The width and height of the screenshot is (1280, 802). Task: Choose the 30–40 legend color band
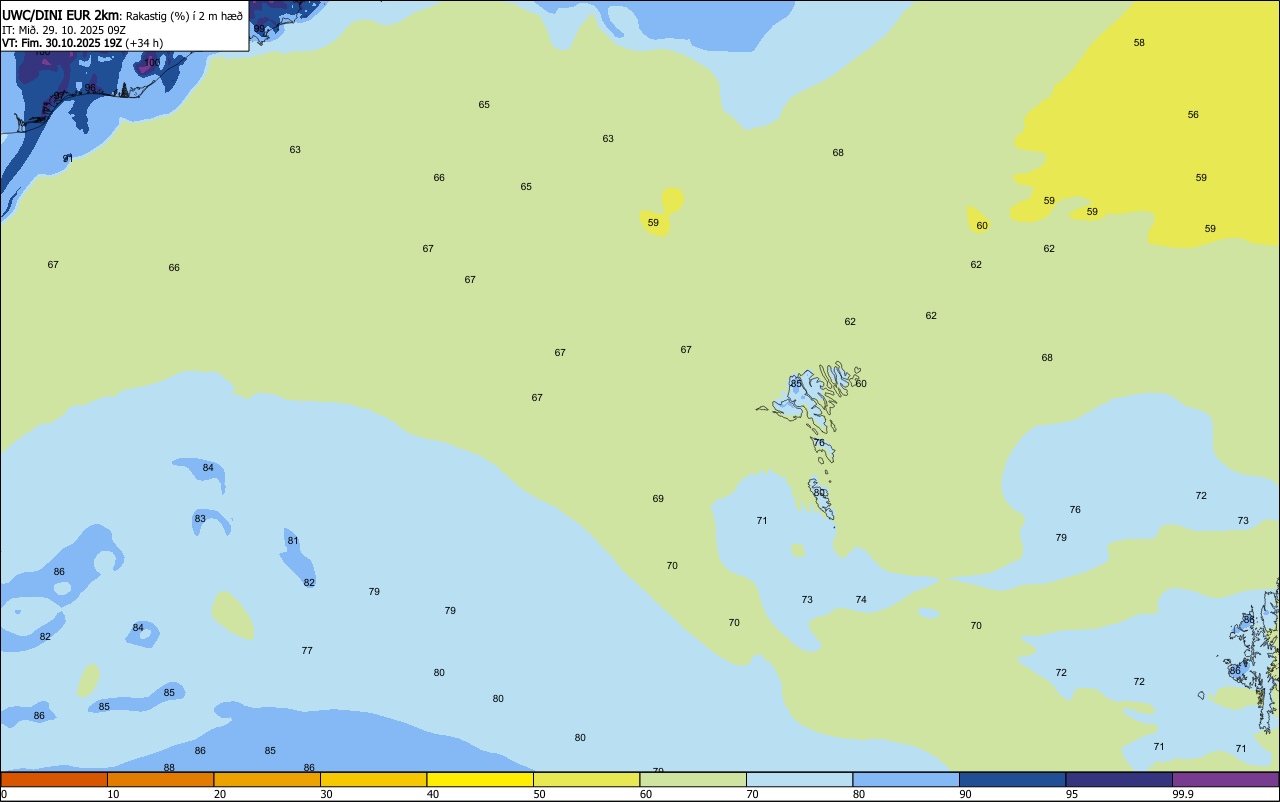coord(373,779)
